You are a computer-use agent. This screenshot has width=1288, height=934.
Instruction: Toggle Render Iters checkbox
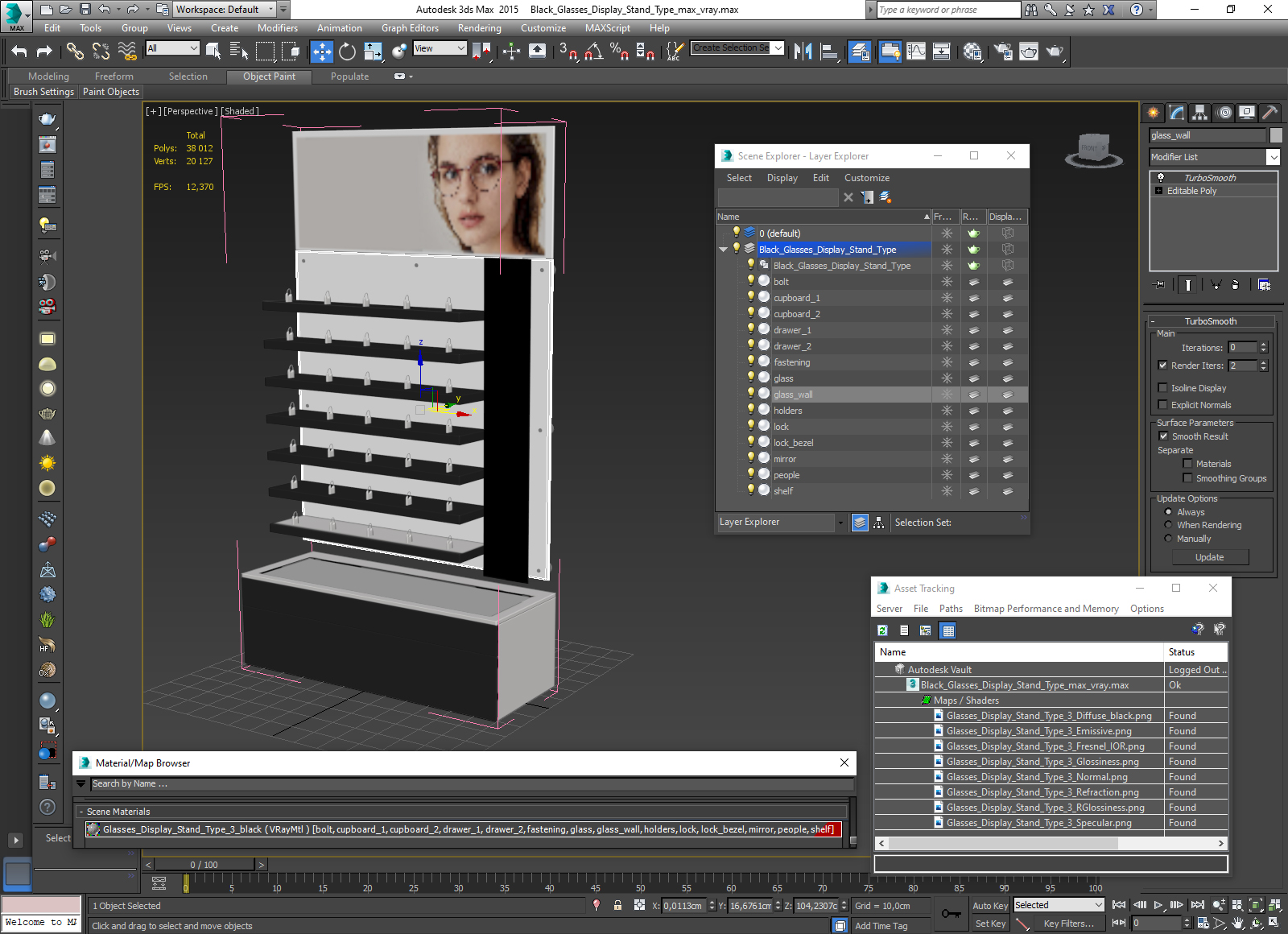pyautogui.click(x=1162, y=366)
